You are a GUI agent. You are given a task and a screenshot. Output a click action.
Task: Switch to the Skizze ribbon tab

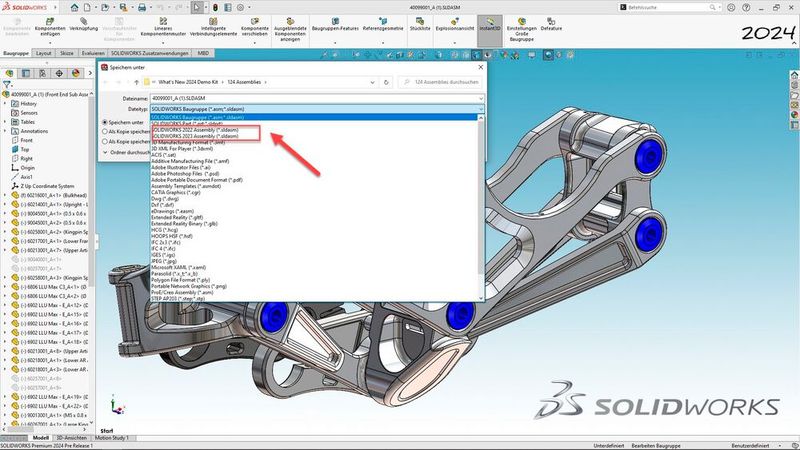pos(67,53)
